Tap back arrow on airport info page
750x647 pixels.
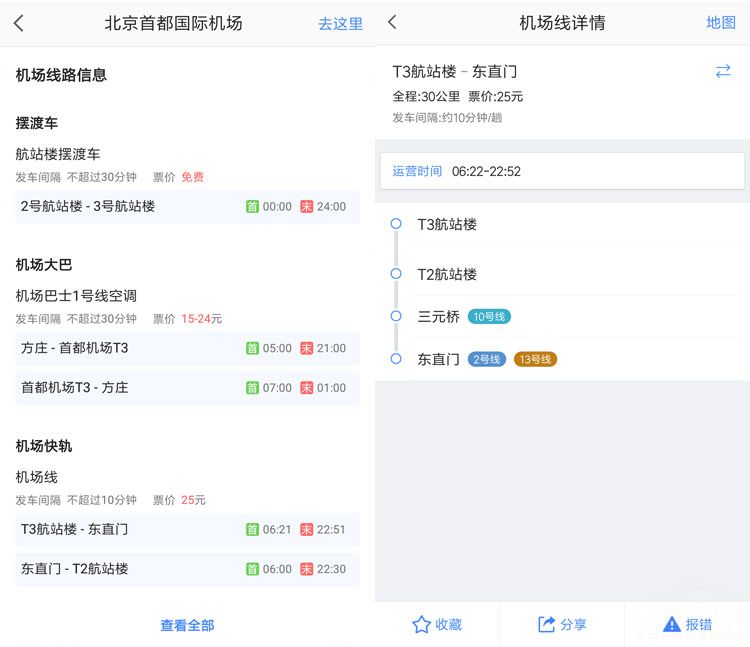click(x=19, y=23)
